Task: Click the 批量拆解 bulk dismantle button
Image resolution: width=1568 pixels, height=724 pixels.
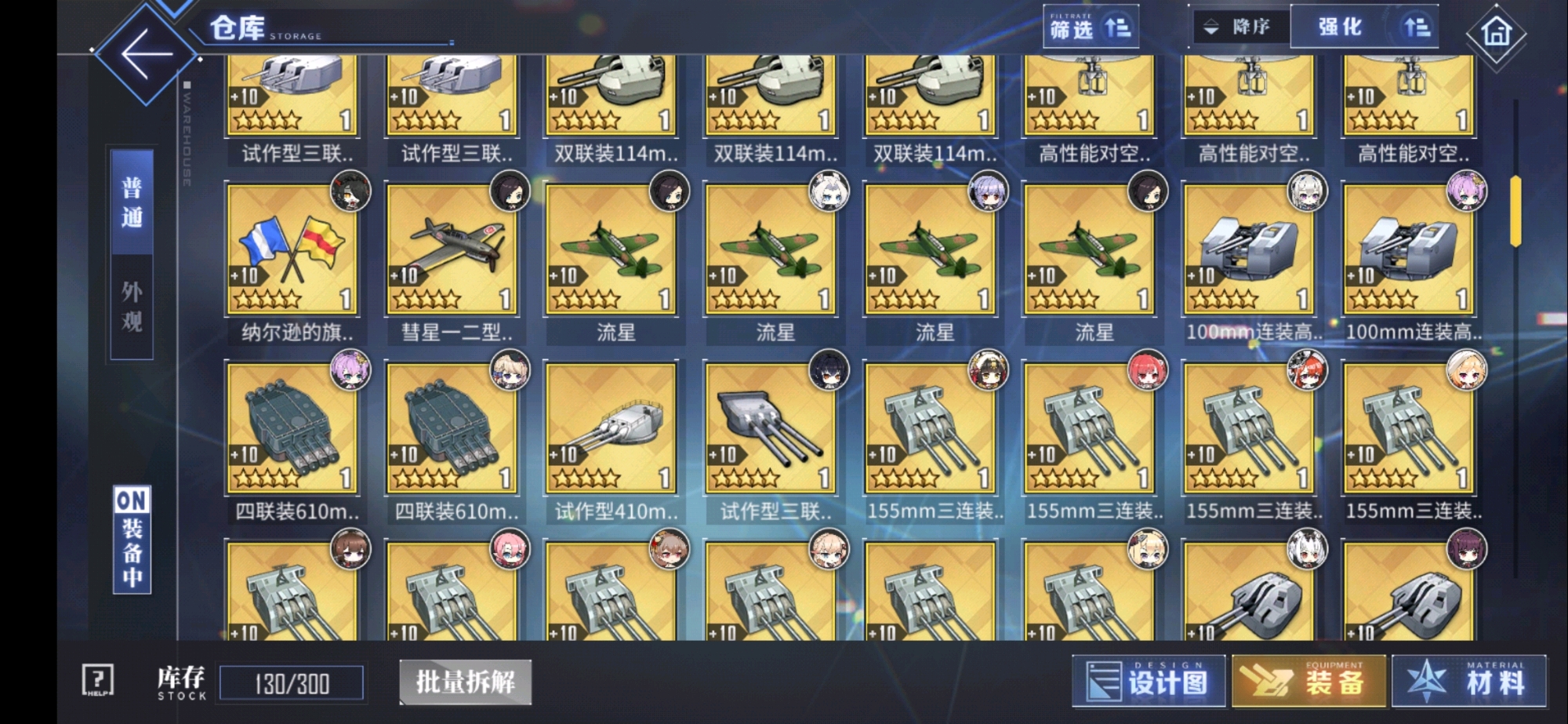Action: pos(466,682)
